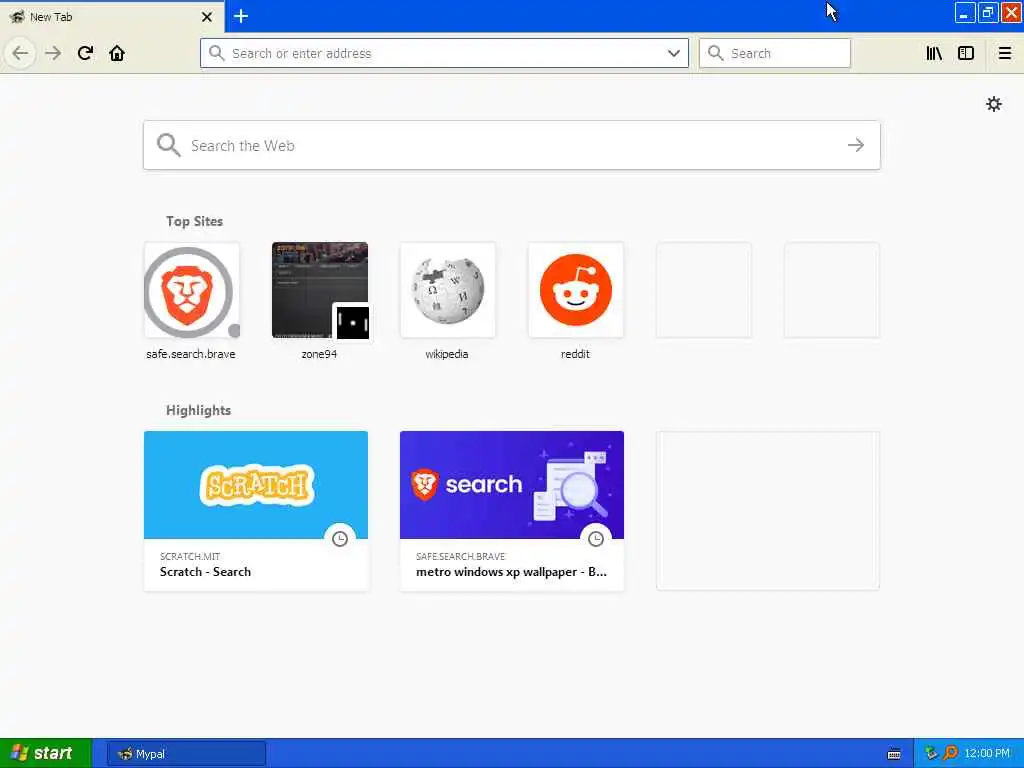1024x768 pixels.
Task: Expand the address bar history dropdown
Action: coord(673,53)
